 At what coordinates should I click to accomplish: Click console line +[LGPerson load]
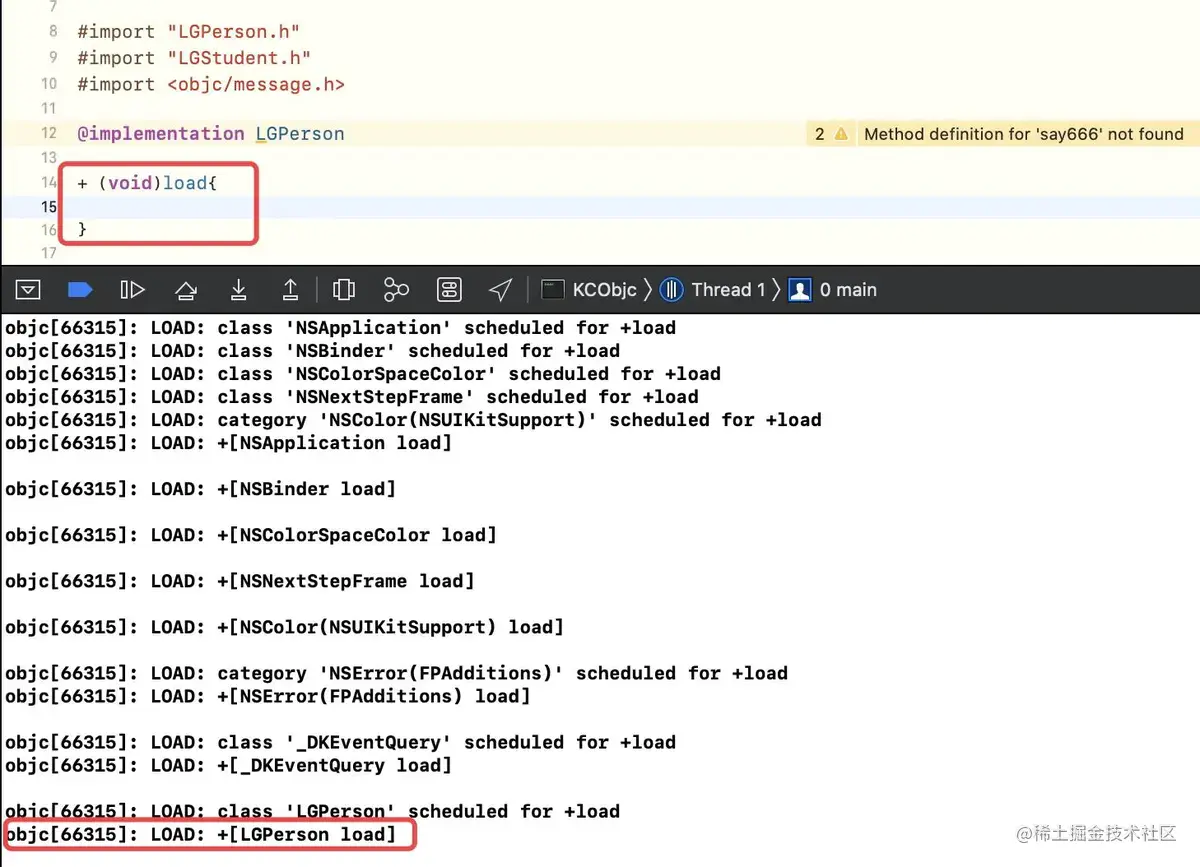(201, 834)
